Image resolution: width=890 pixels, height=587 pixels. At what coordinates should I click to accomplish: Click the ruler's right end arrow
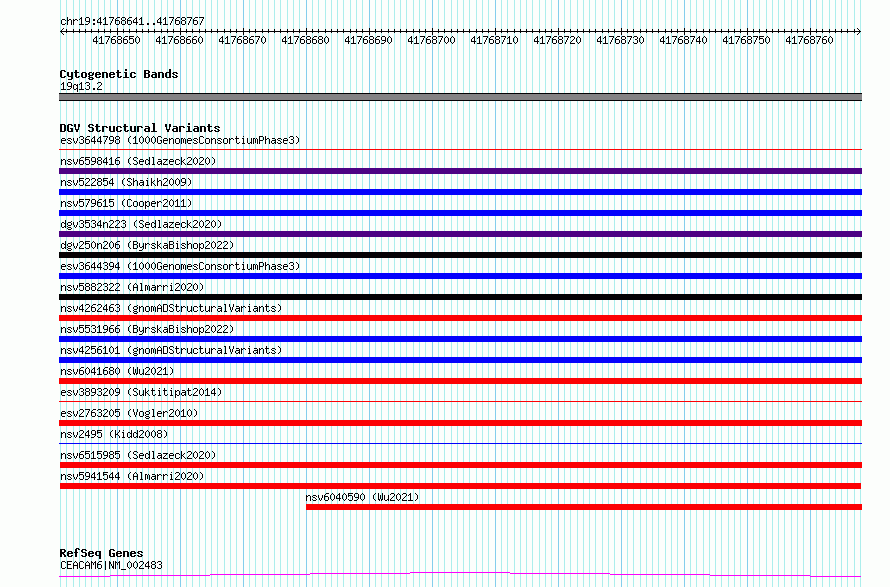click(x=859, y=31)
